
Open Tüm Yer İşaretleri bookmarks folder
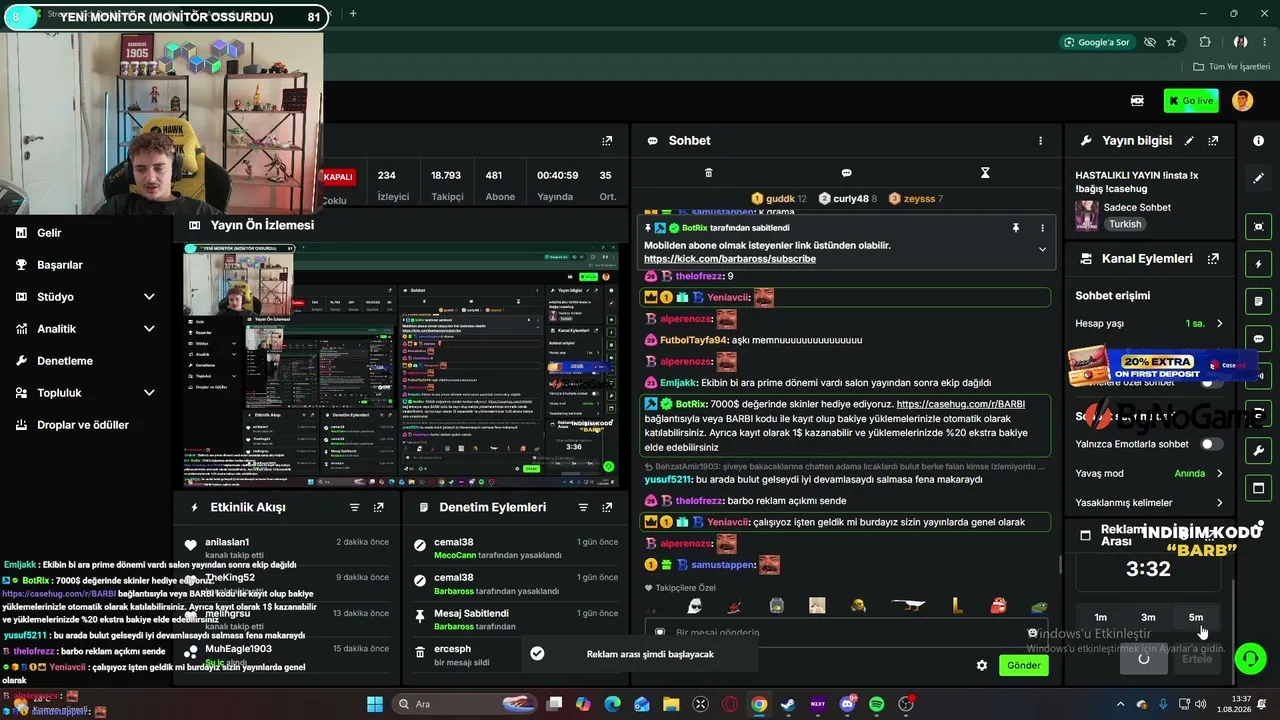[1232, 67]
